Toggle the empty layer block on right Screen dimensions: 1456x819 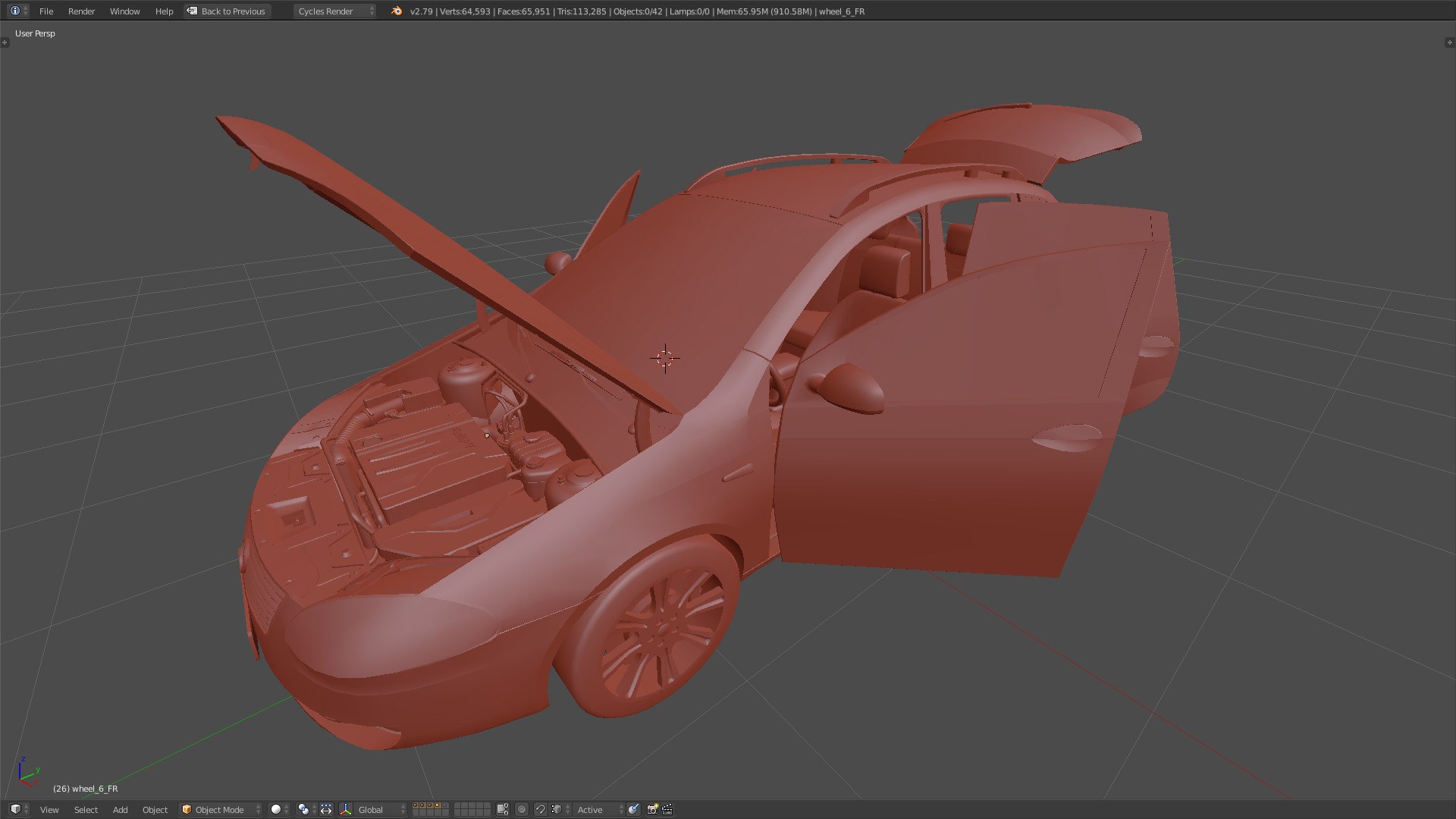[472, 809]
